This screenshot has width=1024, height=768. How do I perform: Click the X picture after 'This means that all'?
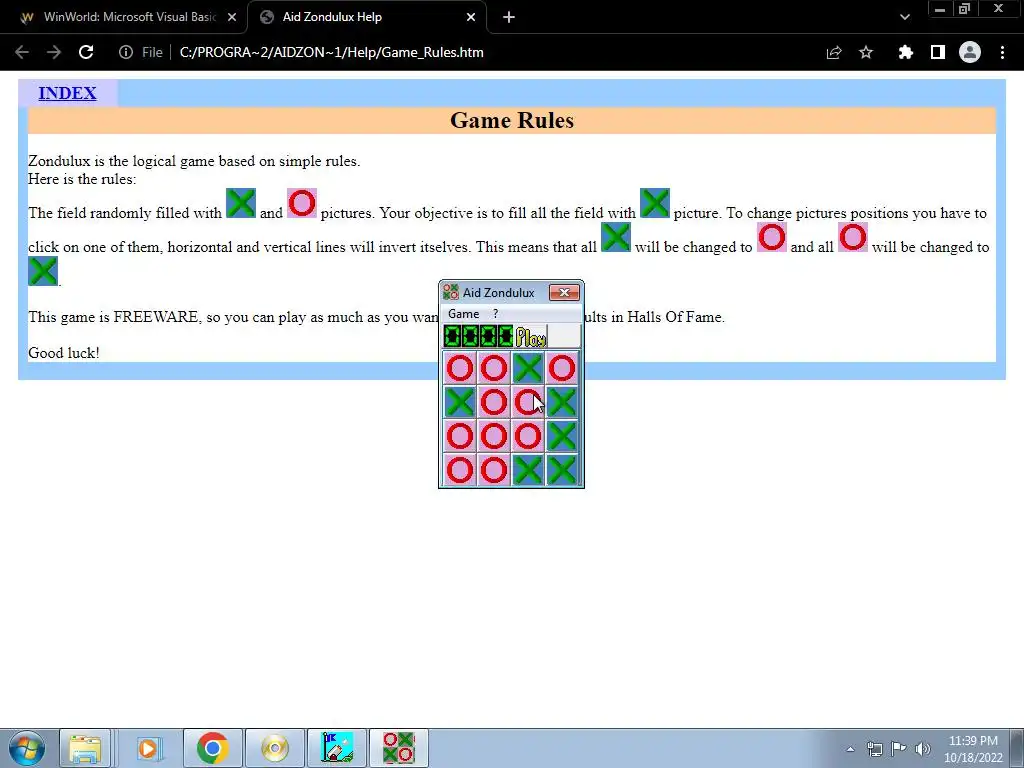click(616, 237)
